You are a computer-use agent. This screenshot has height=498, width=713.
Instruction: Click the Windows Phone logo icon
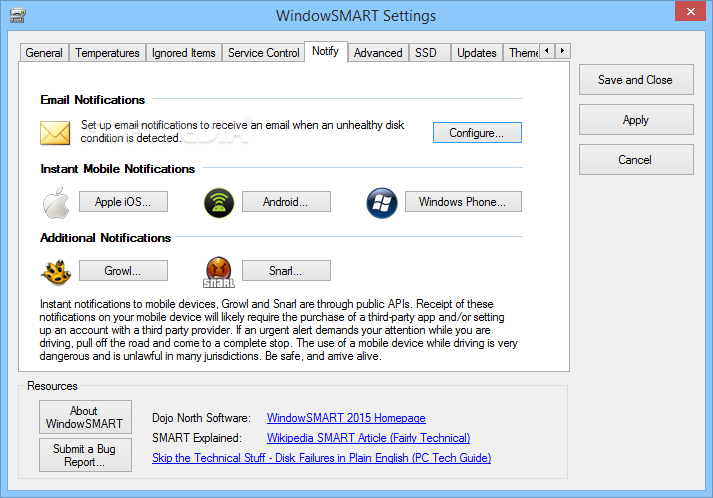[382, 203]
